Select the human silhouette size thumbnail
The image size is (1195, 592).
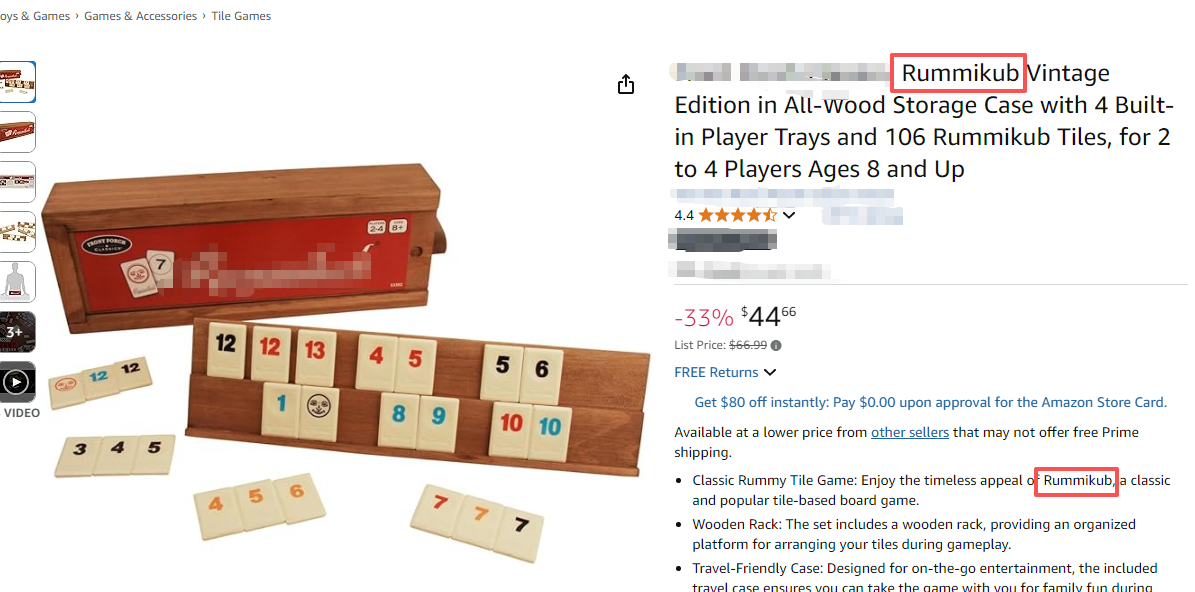(17, 281)
